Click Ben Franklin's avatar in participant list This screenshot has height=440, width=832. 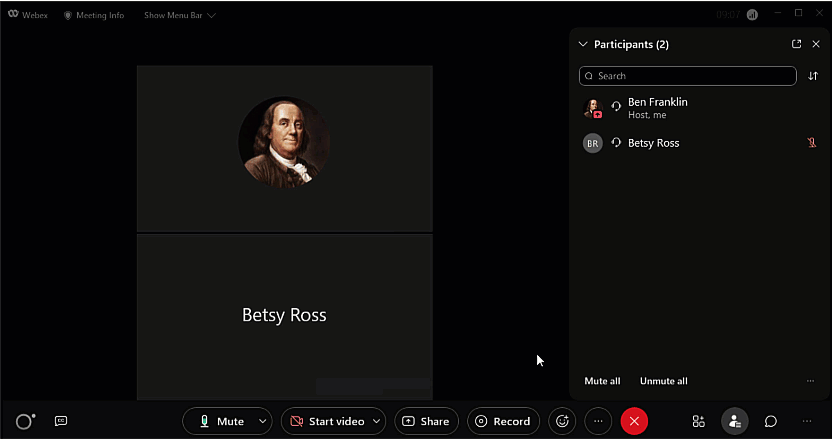click(593, 108)
